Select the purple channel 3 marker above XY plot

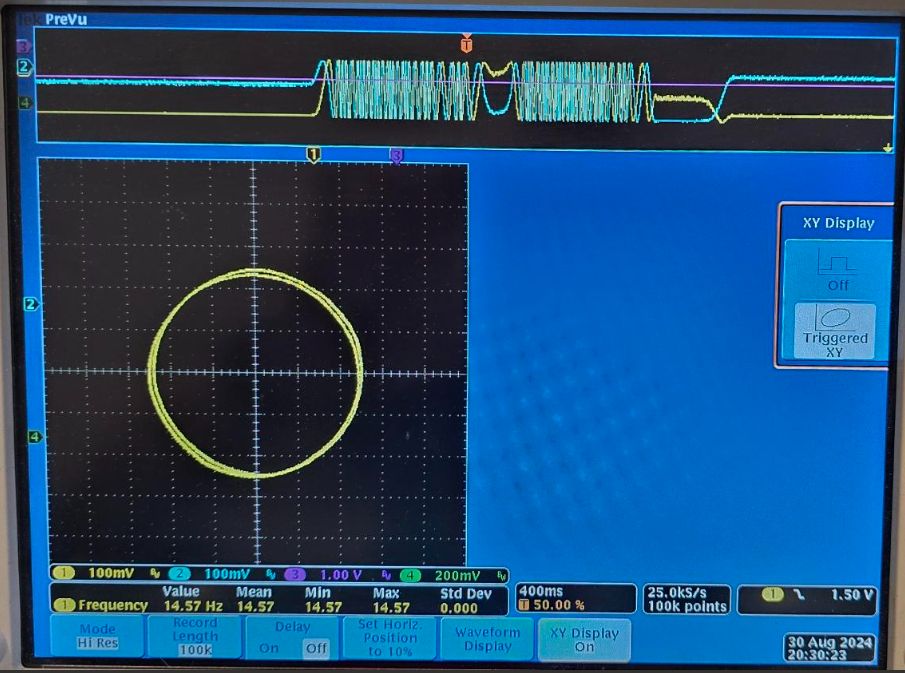[x=396, y=155]
